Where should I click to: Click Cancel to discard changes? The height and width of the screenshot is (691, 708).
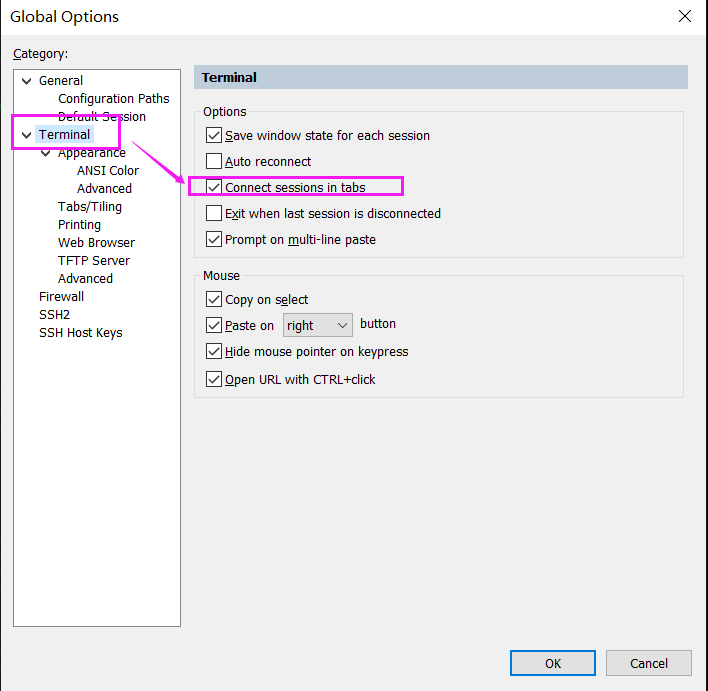tap(648, 663)
